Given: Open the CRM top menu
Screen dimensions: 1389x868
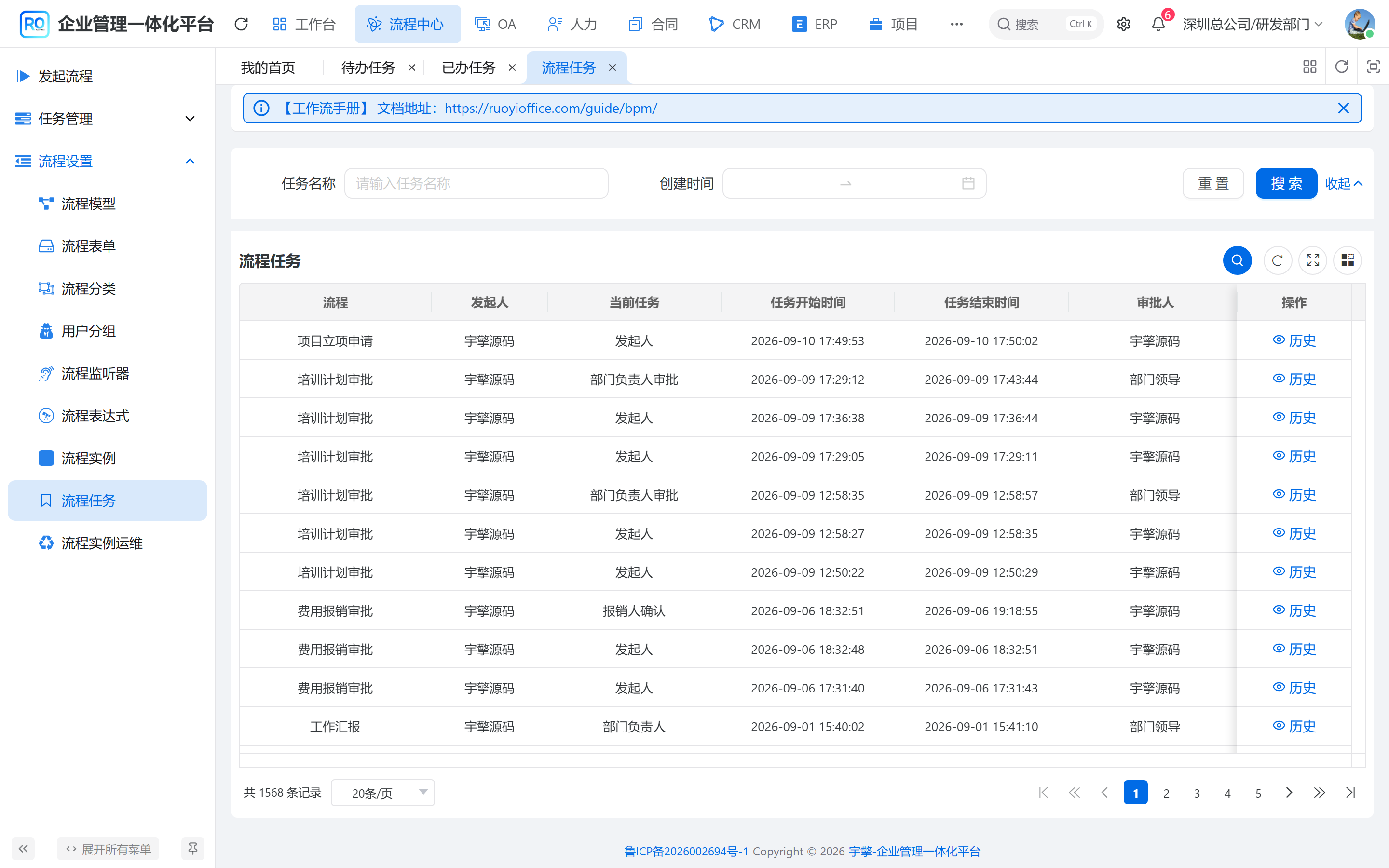Looking at the screenshot, I should pyautogui.click(x=735, y=24).
